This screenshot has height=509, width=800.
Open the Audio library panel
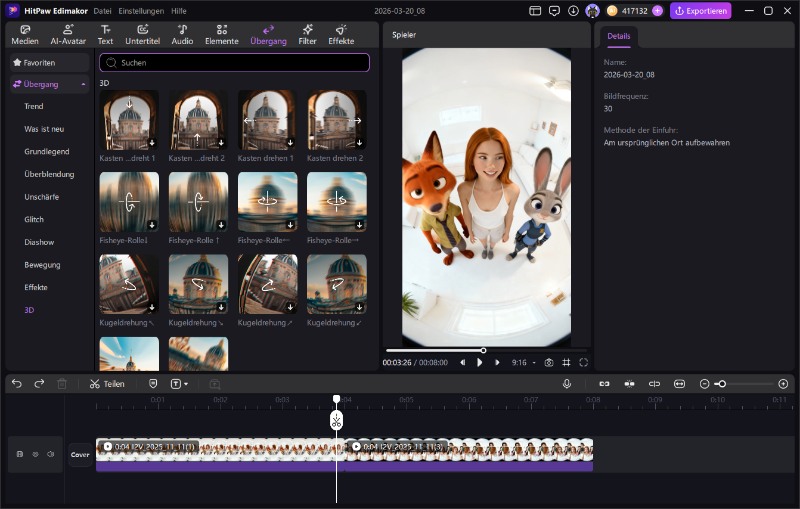182,35
